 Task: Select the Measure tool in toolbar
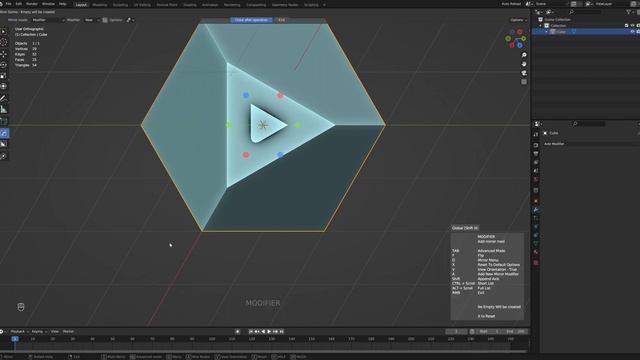(4, 109)
